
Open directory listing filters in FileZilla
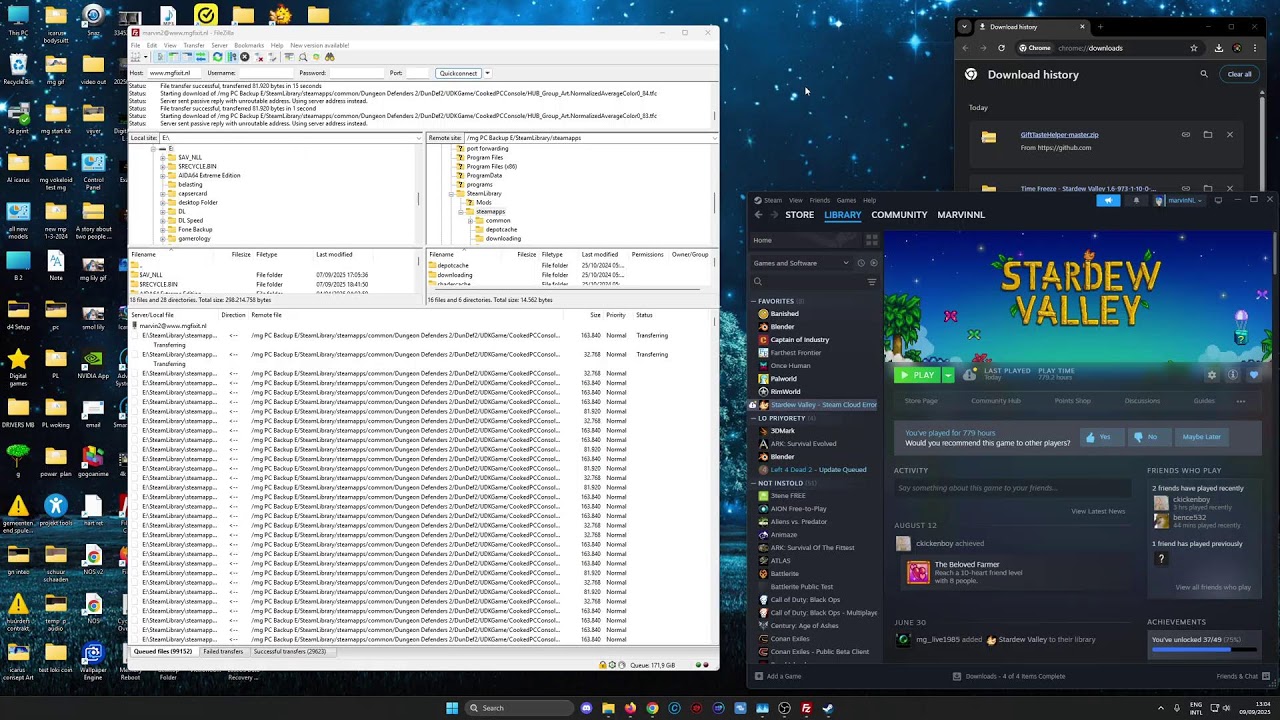pyautogui.click(x=289, y=57)
